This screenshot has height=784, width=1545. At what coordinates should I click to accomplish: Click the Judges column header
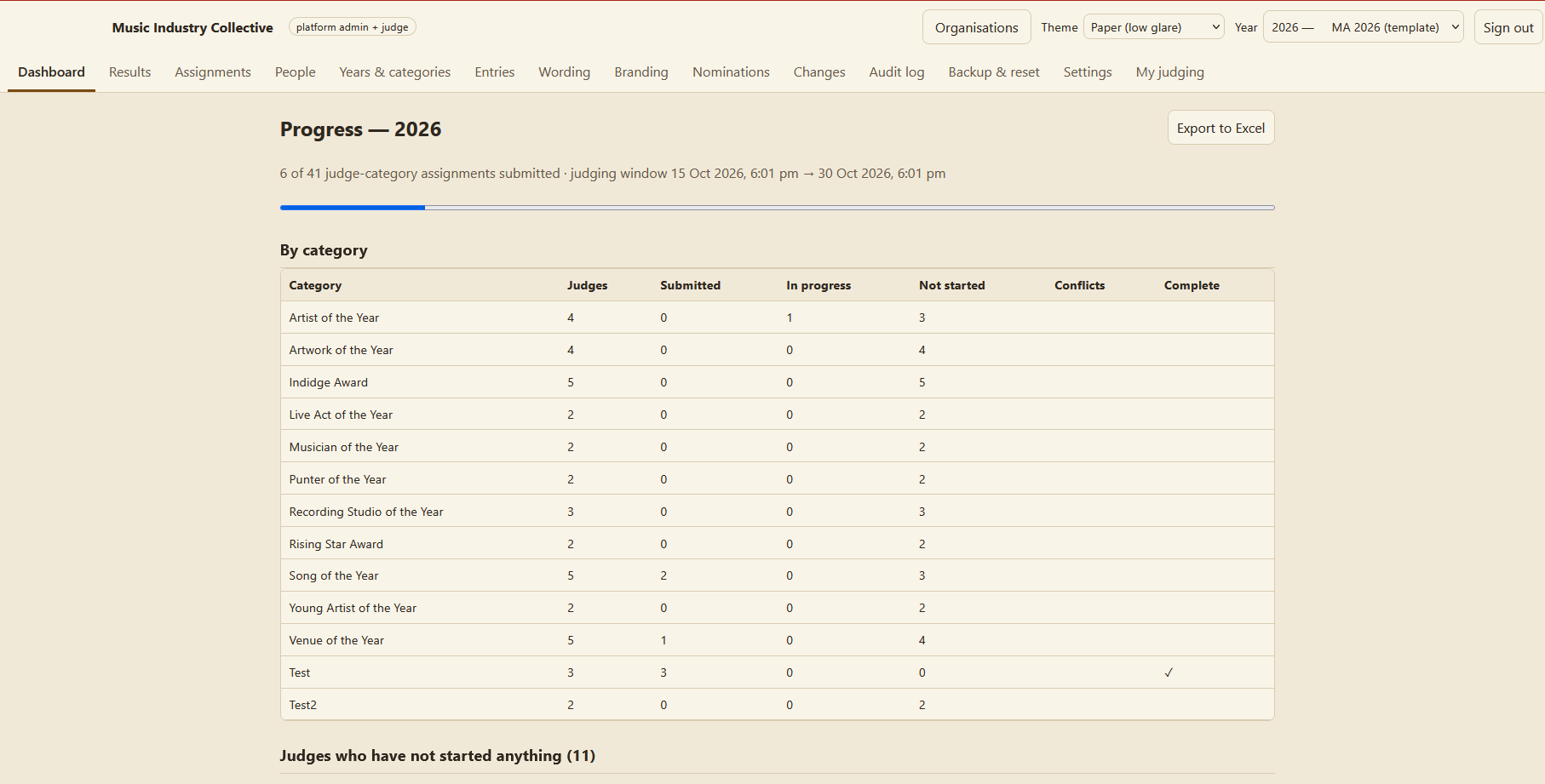point(588,285)
